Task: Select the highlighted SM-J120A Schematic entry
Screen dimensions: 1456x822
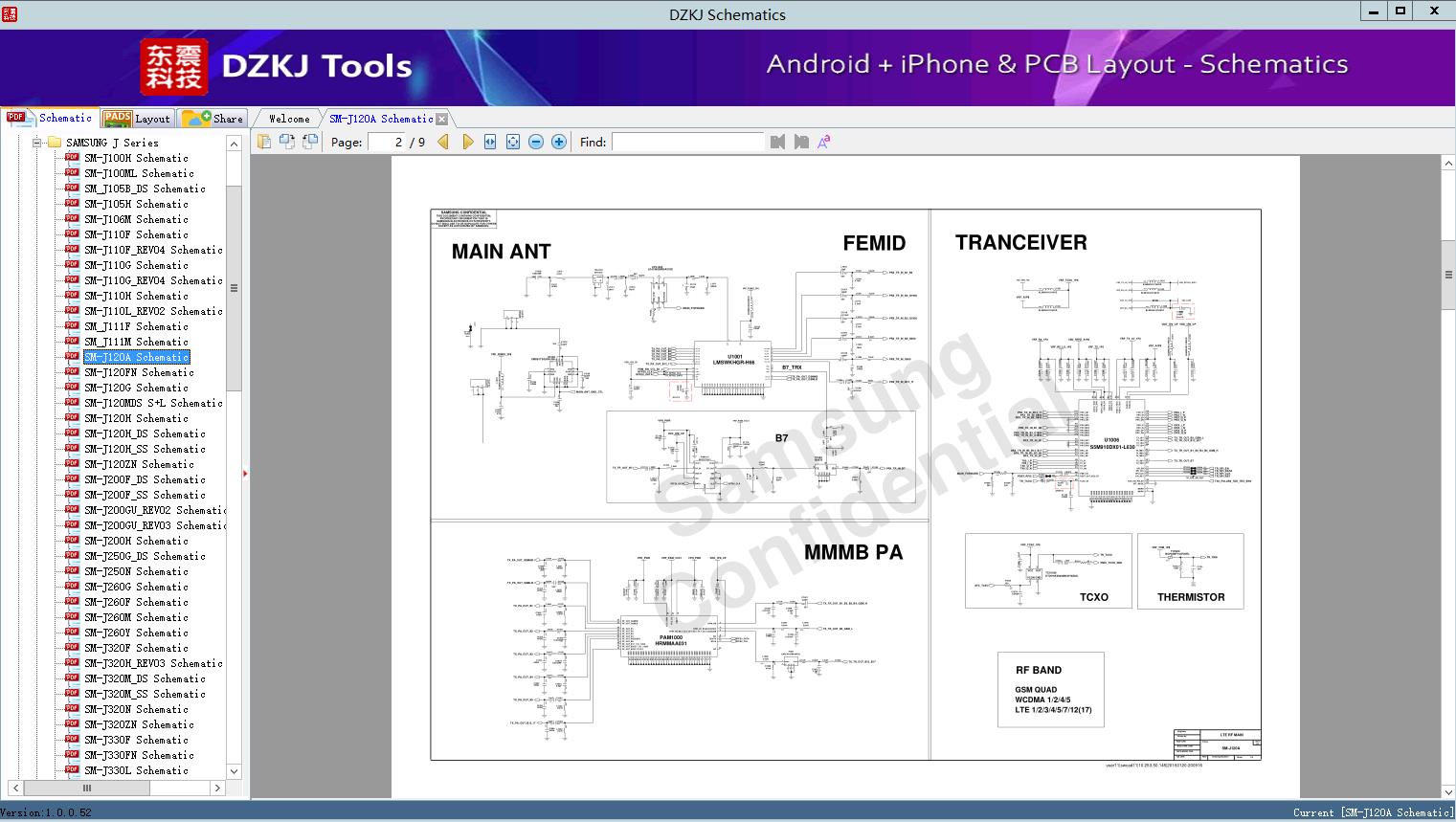Action: (136, 357)
